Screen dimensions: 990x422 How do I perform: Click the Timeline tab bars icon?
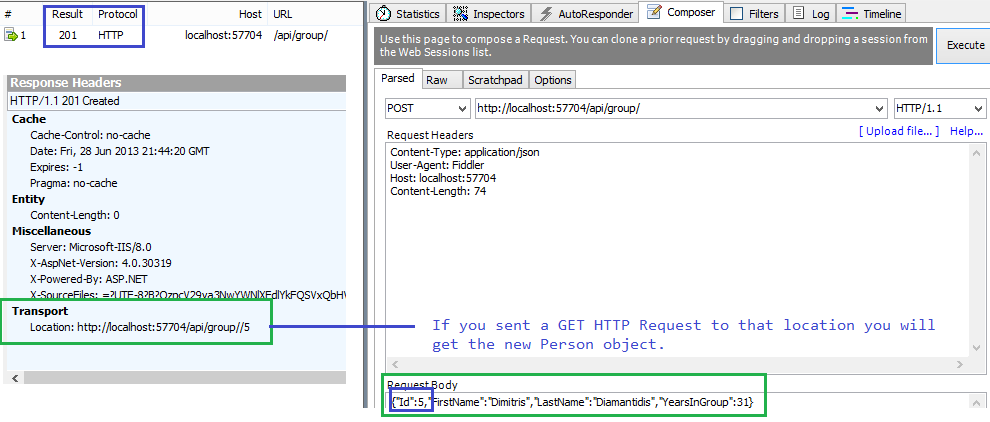click(849, 14)
